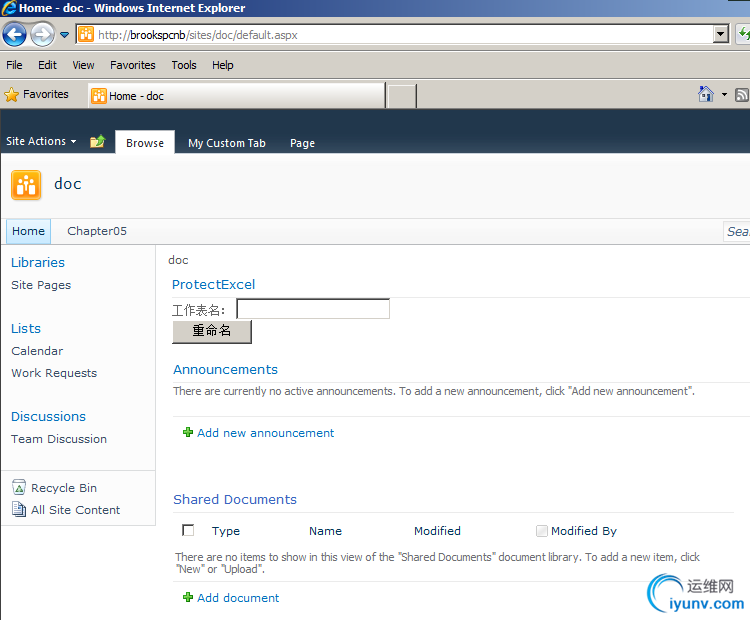Click the doc site title link
The height and width of the screenshot is (620, 750).
pyautogui.click(x=68, y=184)
